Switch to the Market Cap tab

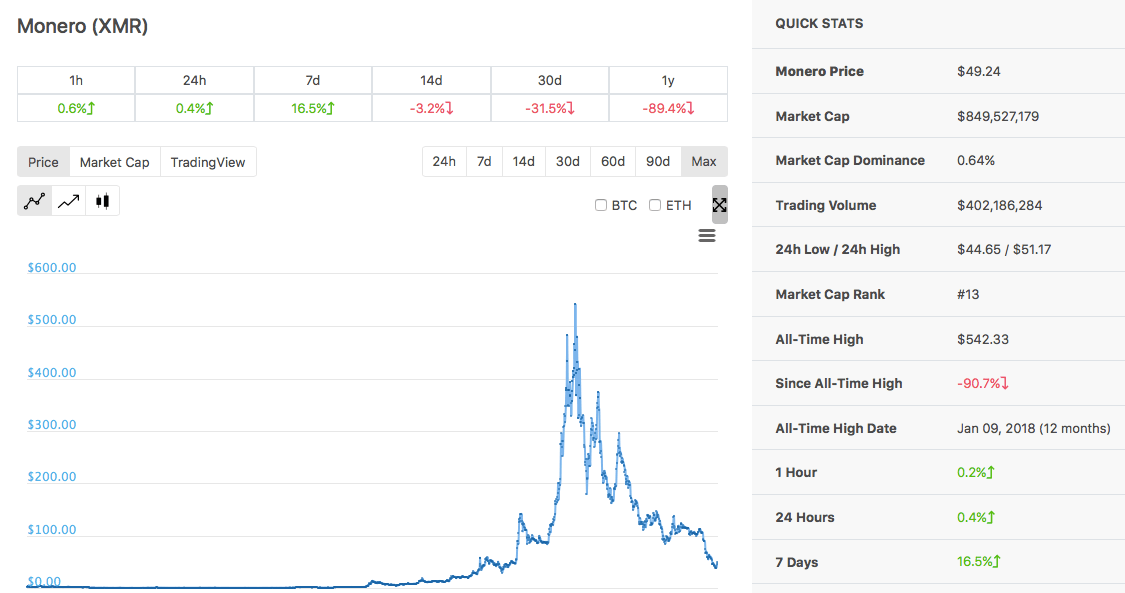(114, 162)
